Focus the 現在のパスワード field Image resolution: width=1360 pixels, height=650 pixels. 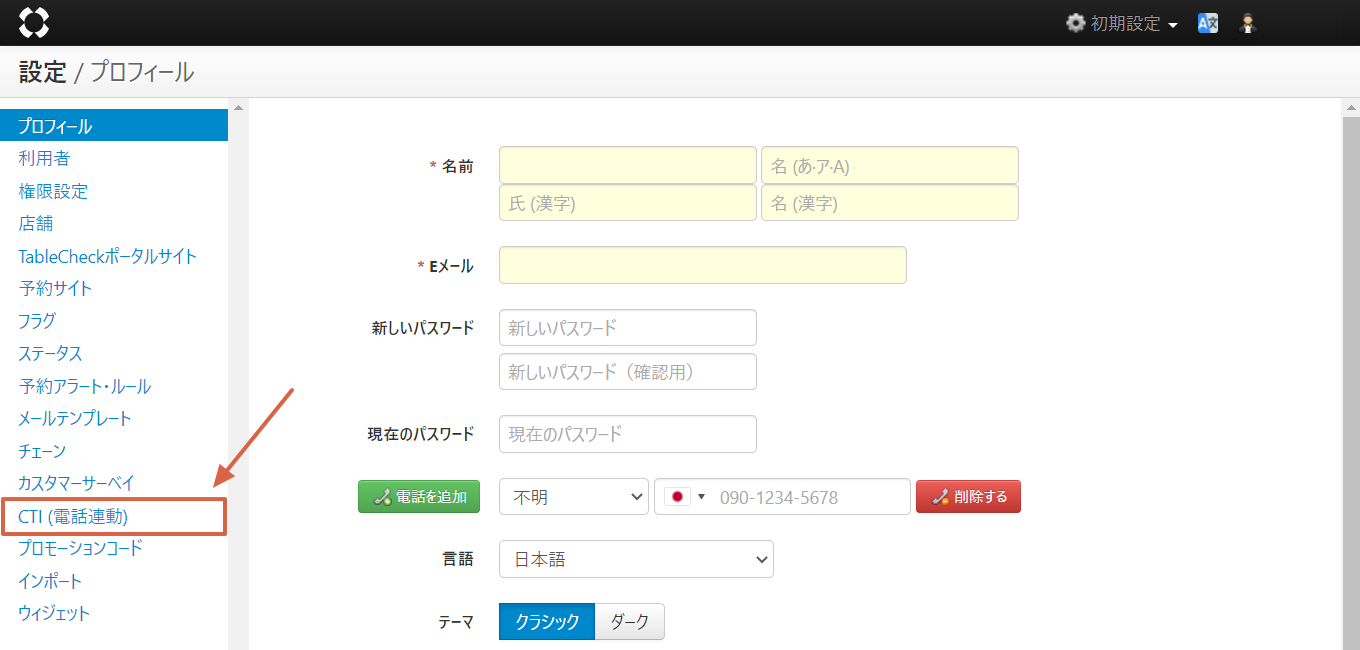[627, 434]
